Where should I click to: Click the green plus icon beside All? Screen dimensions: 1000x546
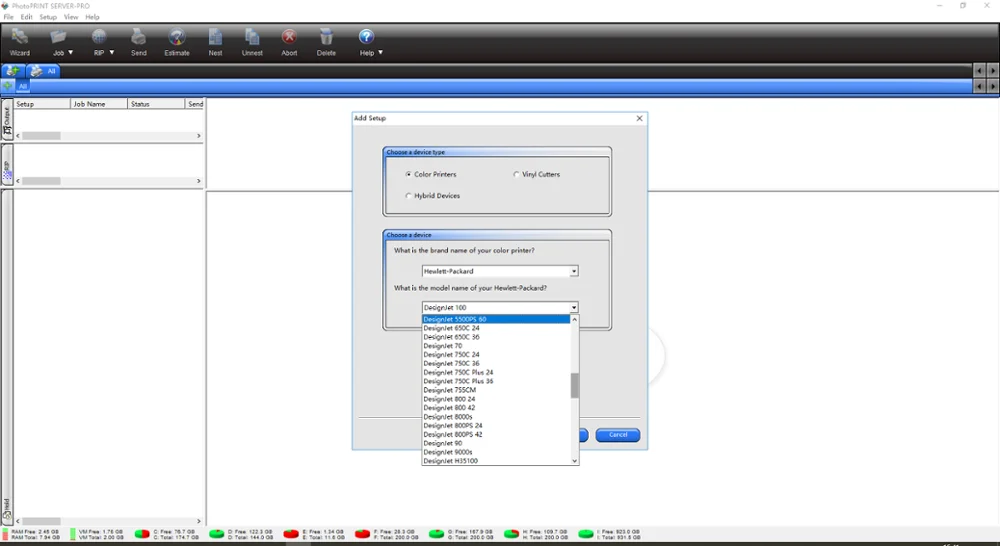(7, 85)
